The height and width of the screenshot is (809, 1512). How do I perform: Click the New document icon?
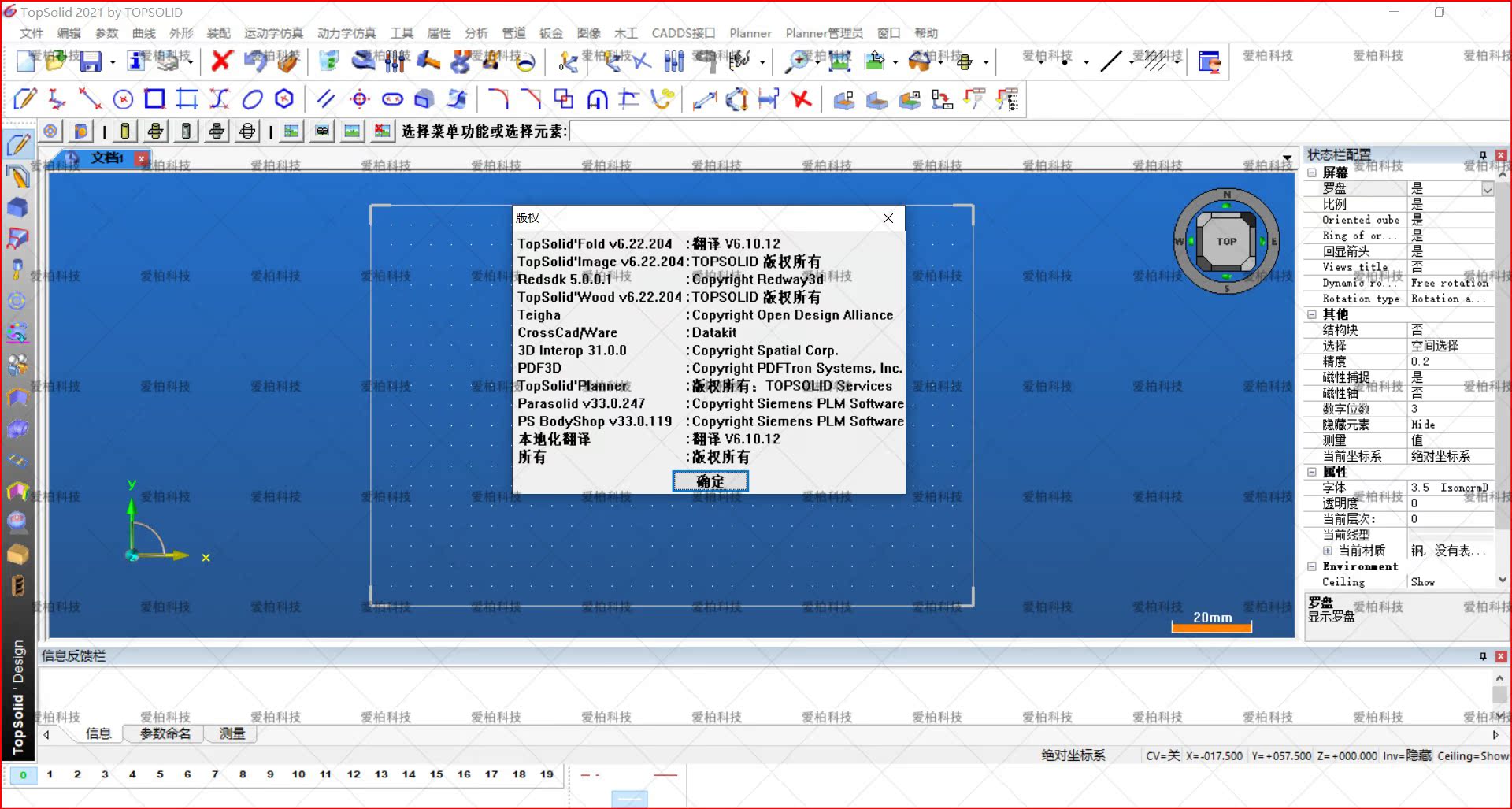[26, 61]
